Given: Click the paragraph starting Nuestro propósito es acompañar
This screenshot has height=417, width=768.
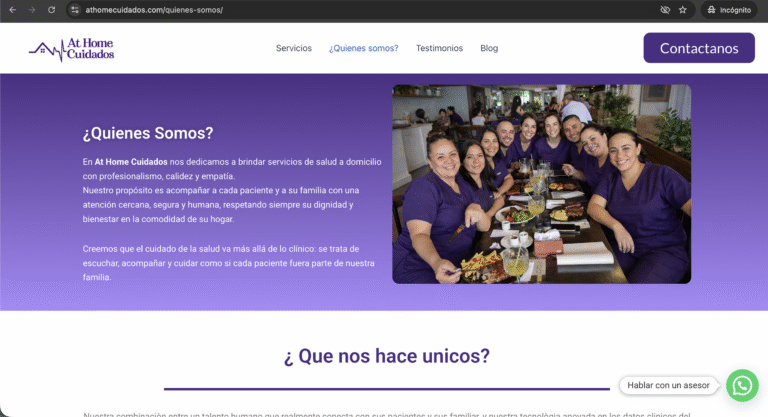Looking at the screenshot, I should (x=221, y=205).
